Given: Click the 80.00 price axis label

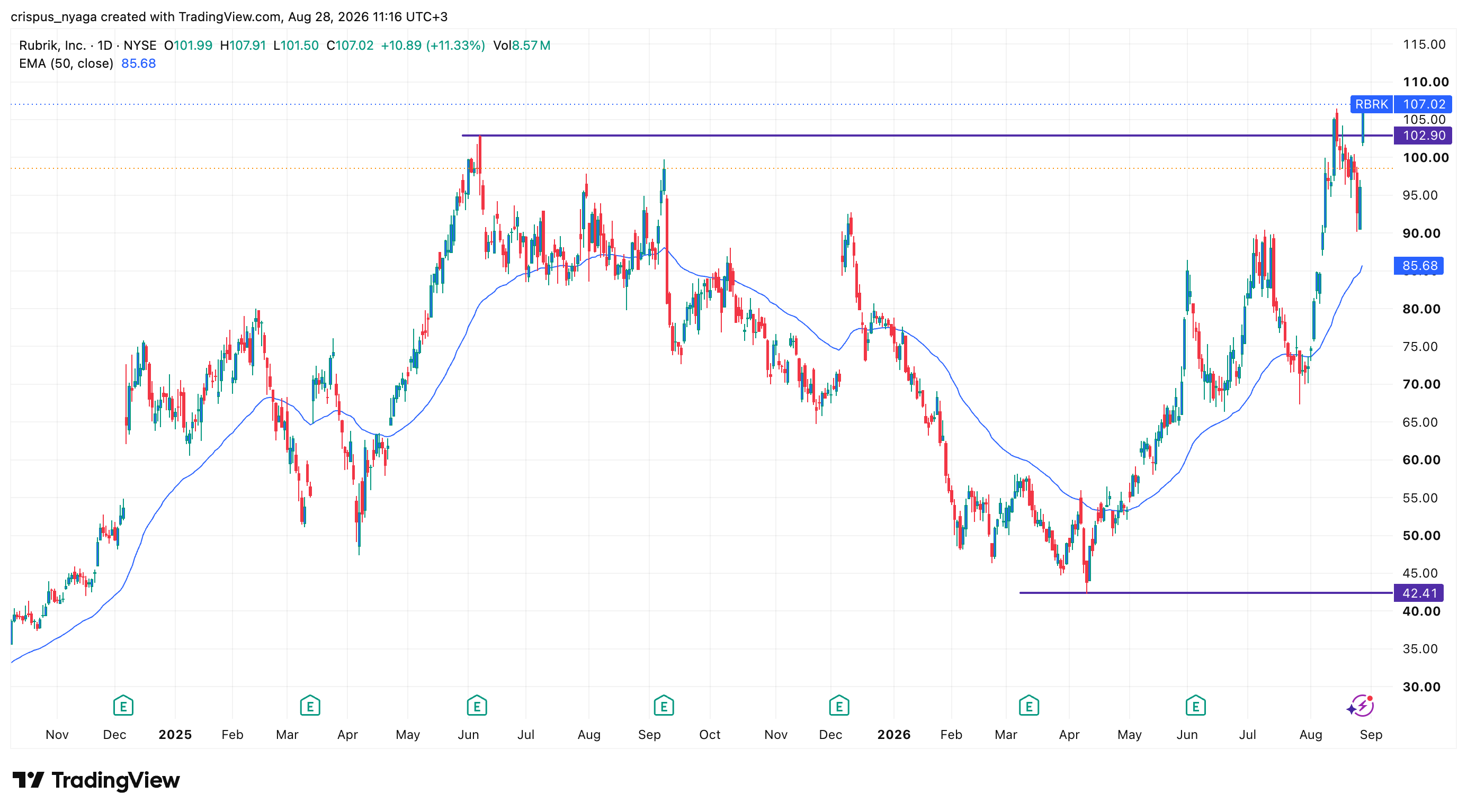Looking at the screenshot, I should click(1421, 309).
